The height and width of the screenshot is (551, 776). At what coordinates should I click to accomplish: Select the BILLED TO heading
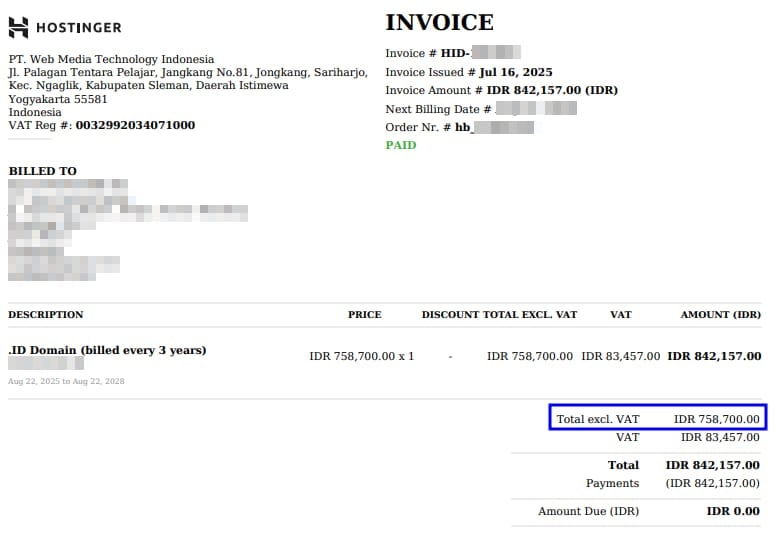pyautogui.click(x=42, y=171)
